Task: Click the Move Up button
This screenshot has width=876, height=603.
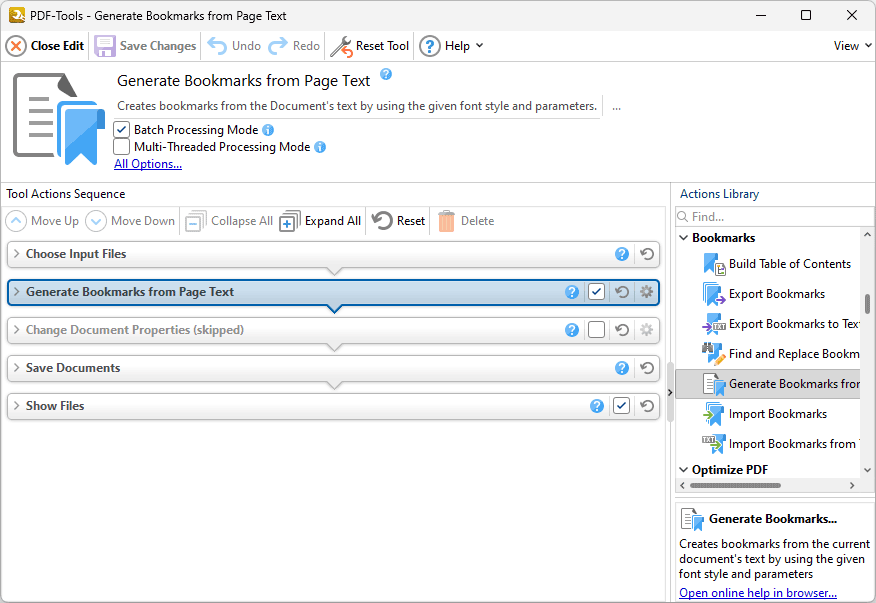Action: pyautogui.click(x=42, y=221)
